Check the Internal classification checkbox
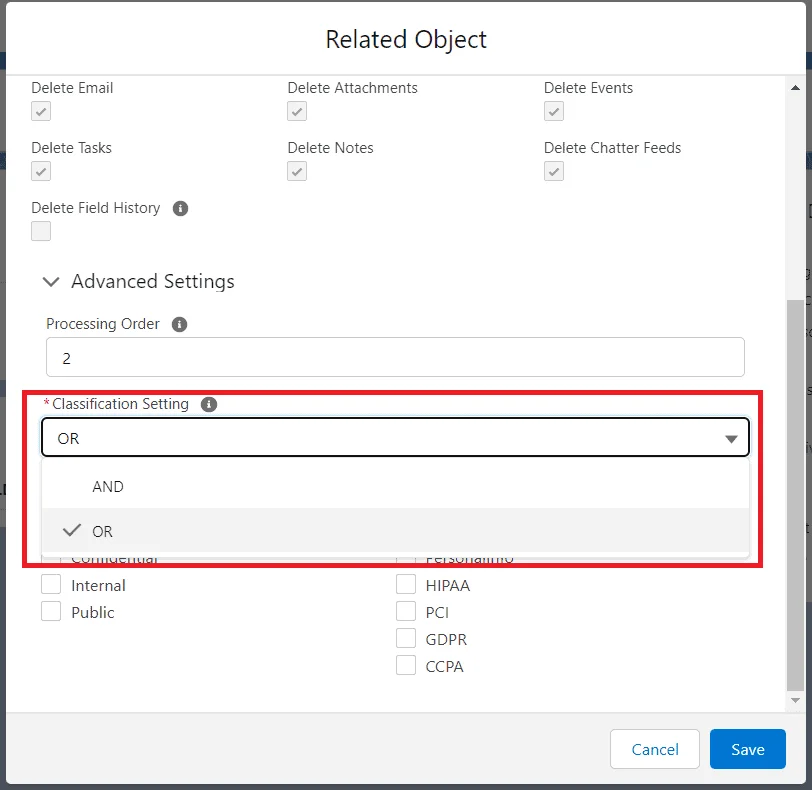This screenshot has height=790, width=812. pos(51,584)
